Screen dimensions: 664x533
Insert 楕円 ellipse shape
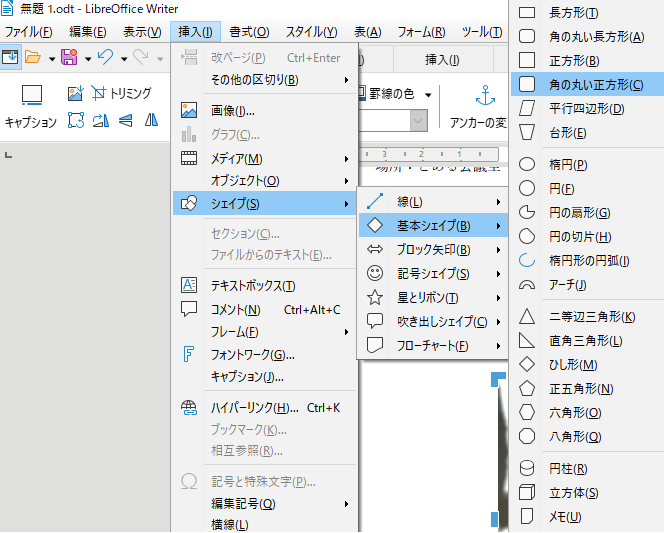pyautogui.click(x=588, y=164)
